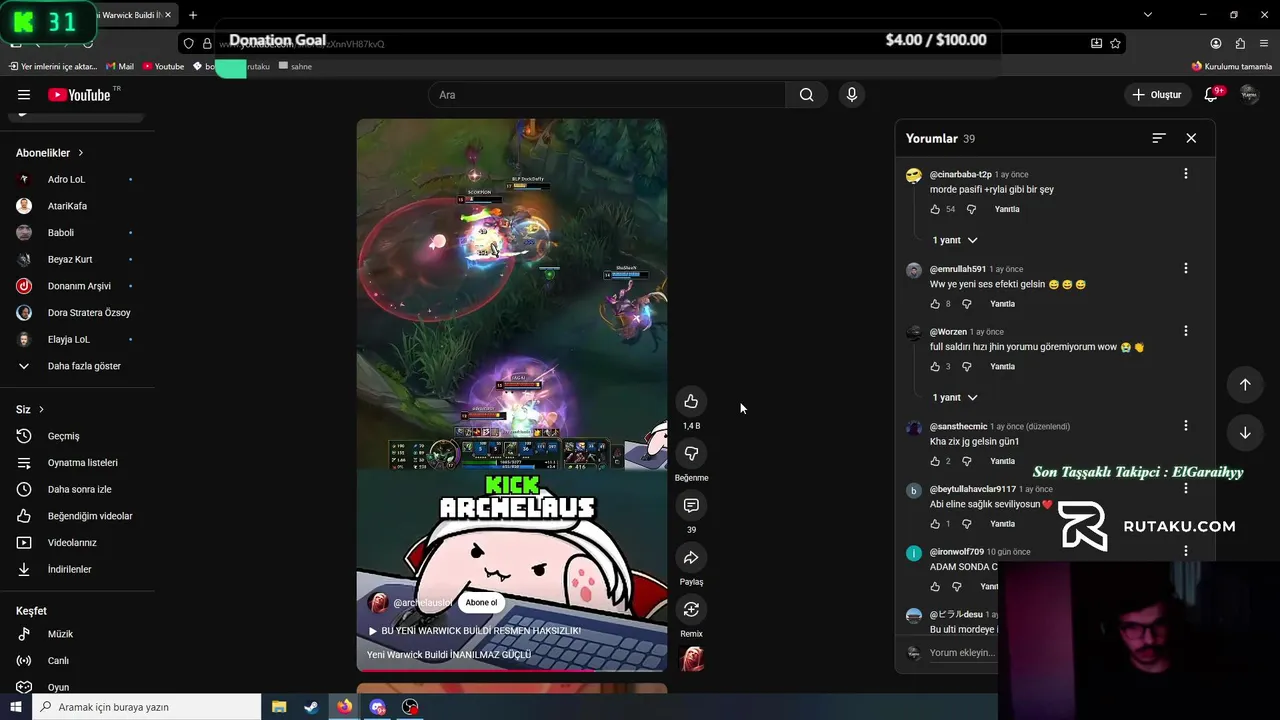Dislike the @sansthecmic comment
This screenshot has width=1280, height=720.
click(967, 461)
